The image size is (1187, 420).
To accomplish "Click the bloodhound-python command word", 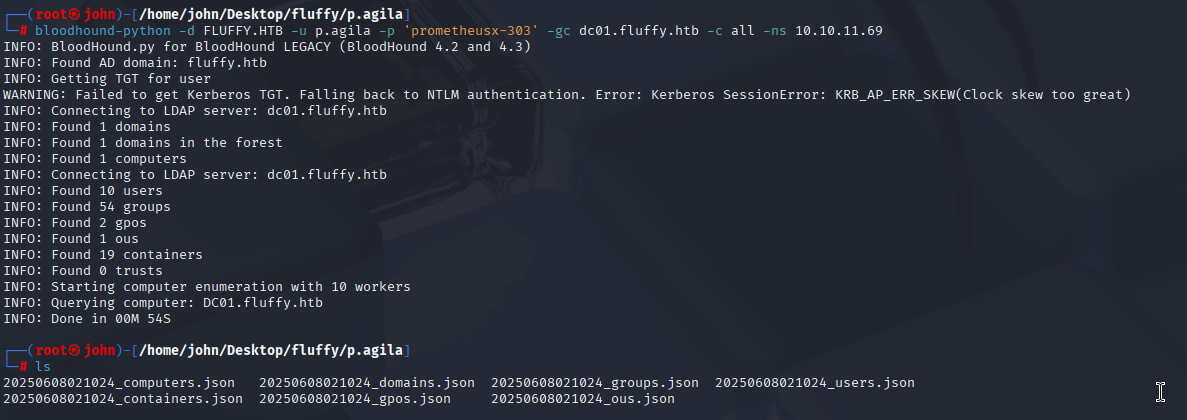I will coord(102,30).
